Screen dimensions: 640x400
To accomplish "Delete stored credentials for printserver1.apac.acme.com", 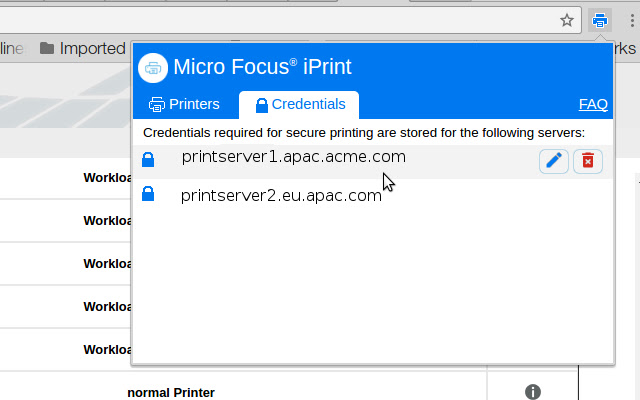I will point(588,160).
